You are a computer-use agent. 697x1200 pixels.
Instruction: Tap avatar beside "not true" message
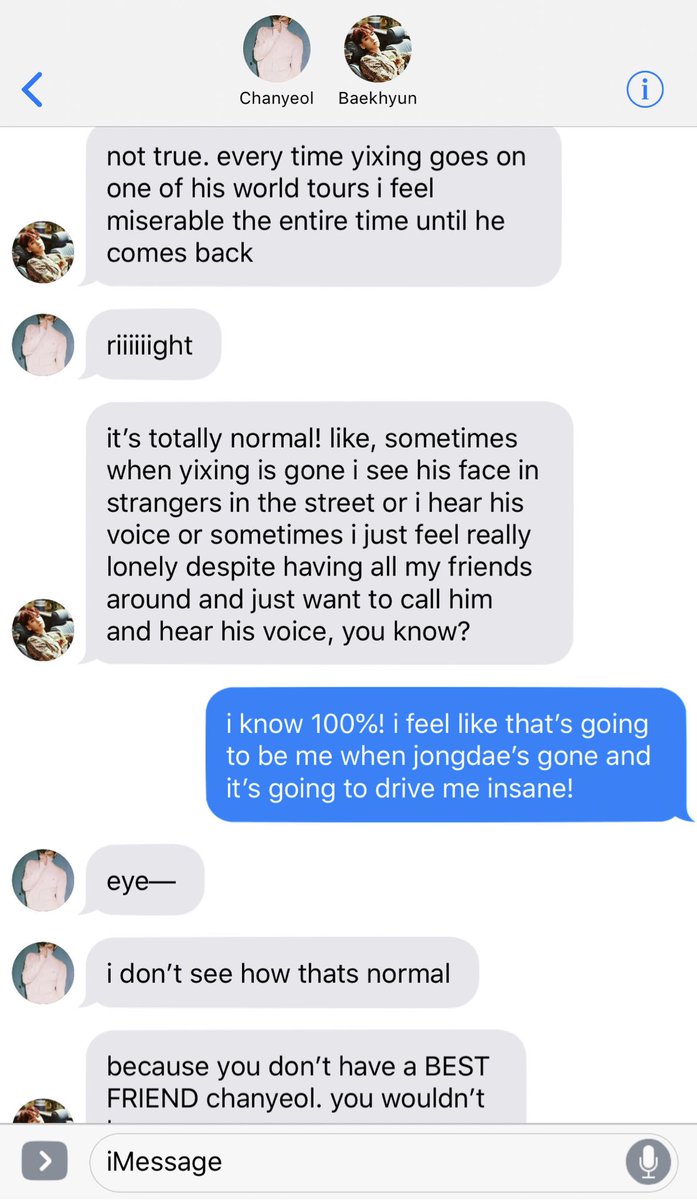point(43,252)
